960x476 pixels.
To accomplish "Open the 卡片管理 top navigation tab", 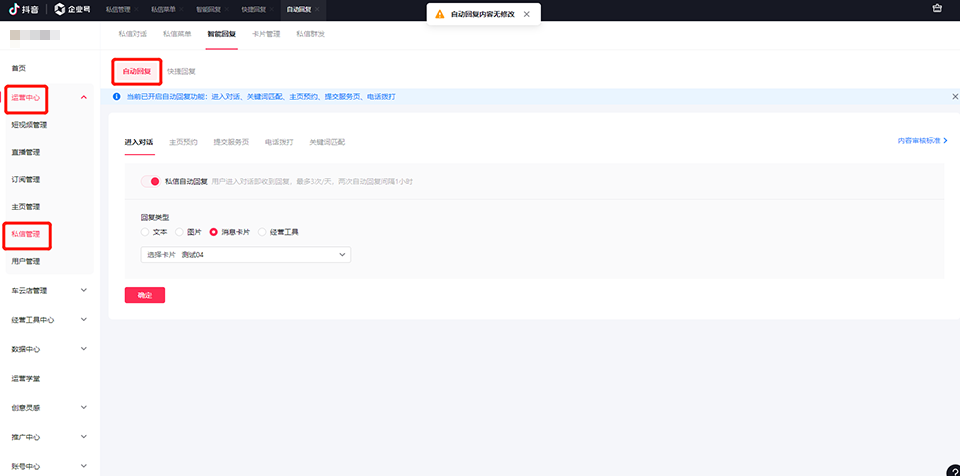I will 266,34.
